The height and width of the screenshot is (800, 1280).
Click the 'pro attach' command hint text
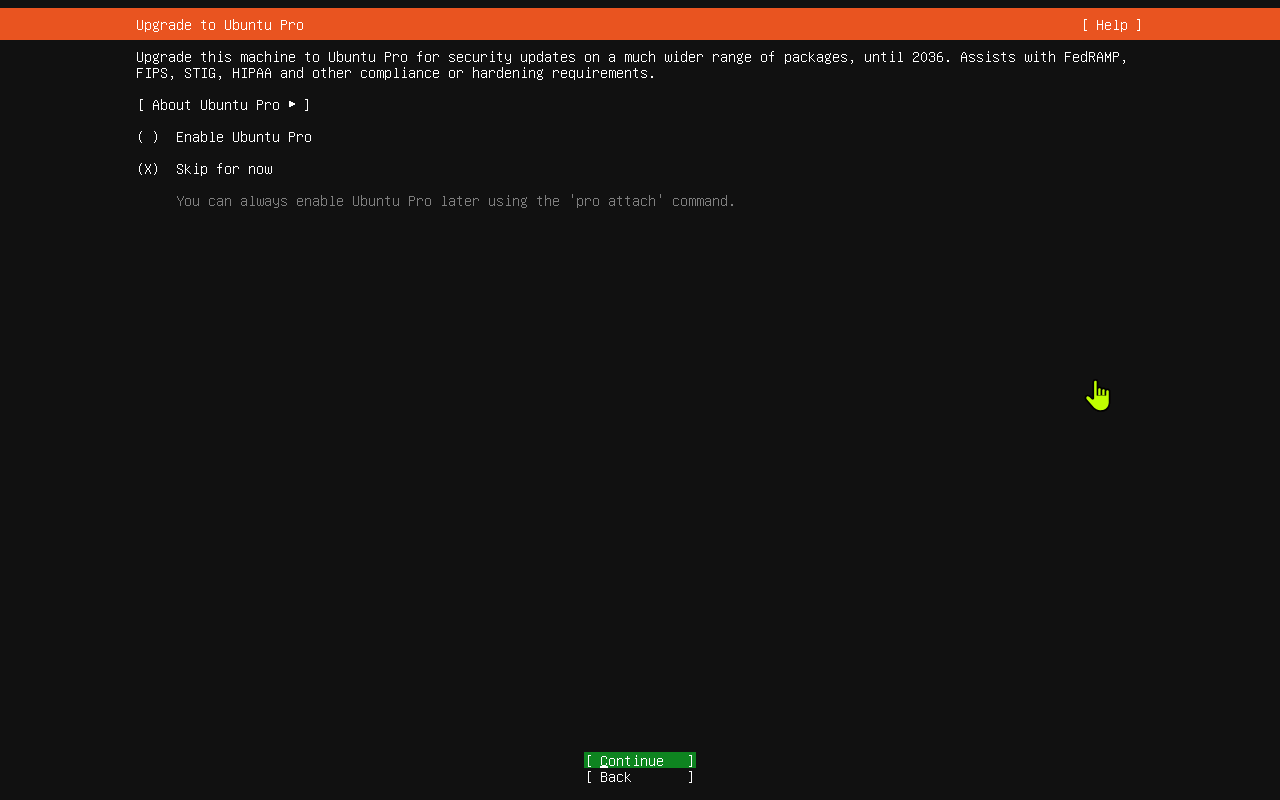pyautogui.click(x=456, y=201)
